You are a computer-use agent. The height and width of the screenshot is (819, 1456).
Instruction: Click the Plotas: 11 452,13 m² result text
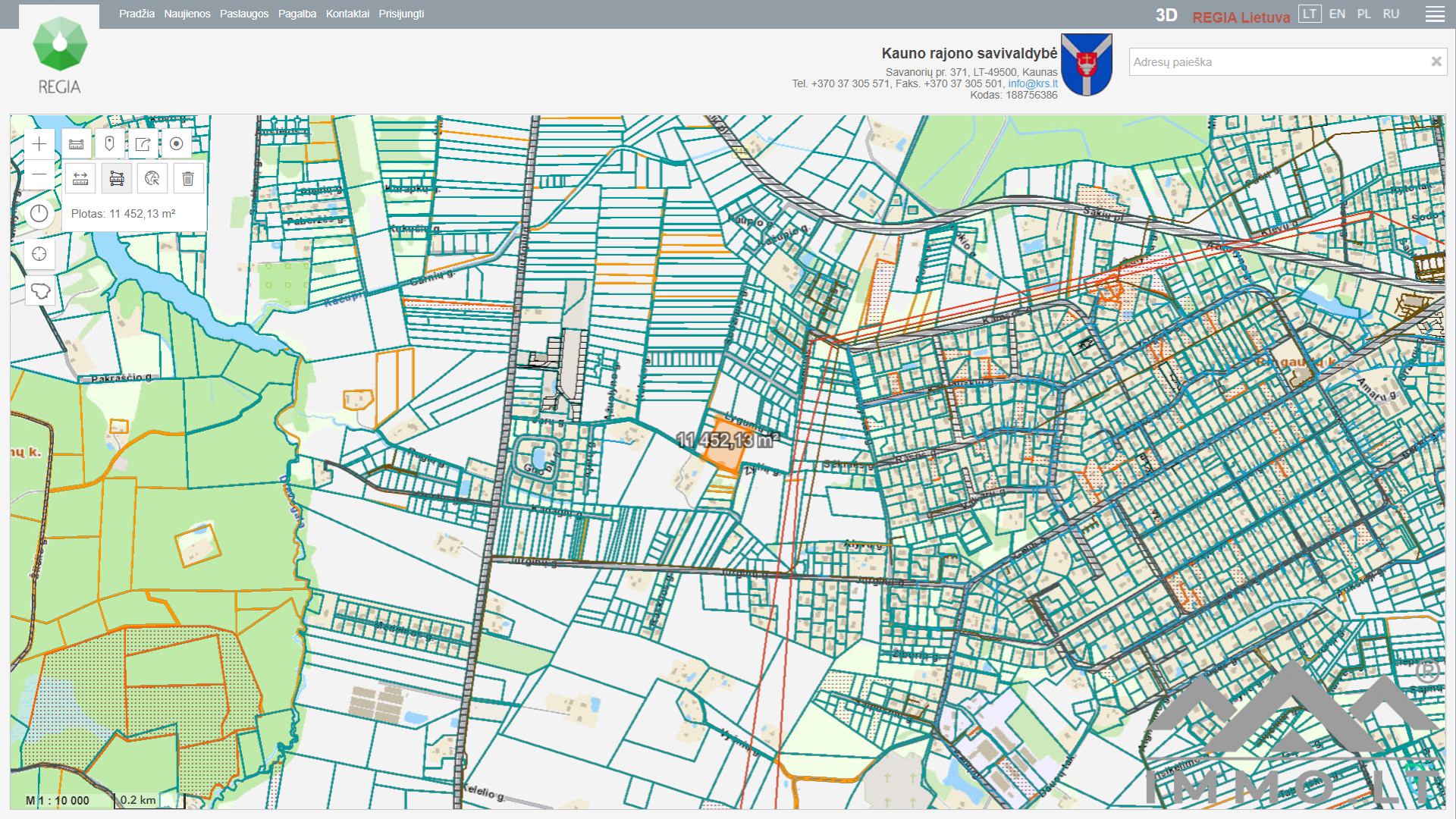click(124, 214)
